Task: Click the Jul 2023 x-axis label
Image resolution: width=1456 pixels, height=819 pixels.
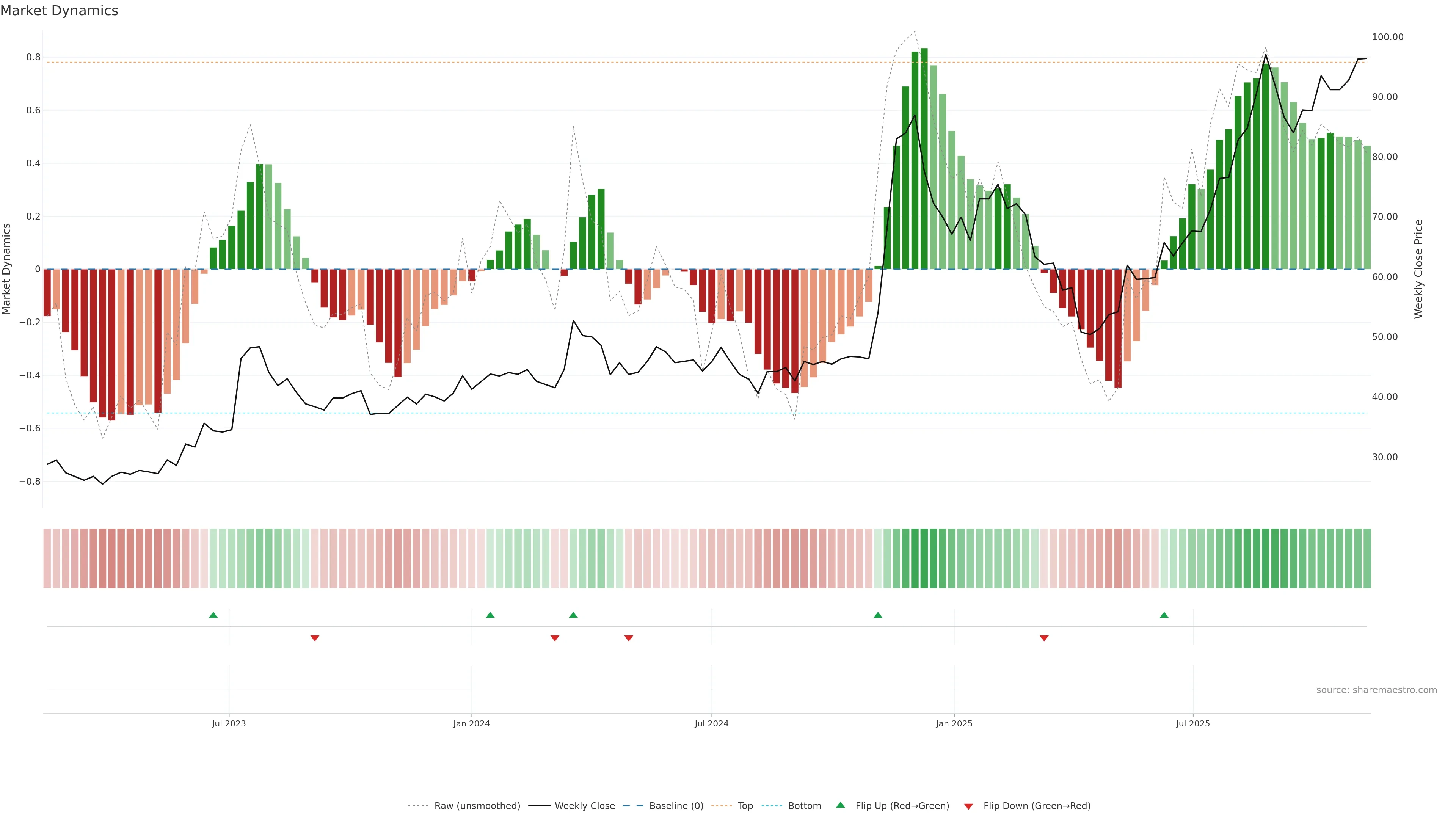Action: coord(229,723)
